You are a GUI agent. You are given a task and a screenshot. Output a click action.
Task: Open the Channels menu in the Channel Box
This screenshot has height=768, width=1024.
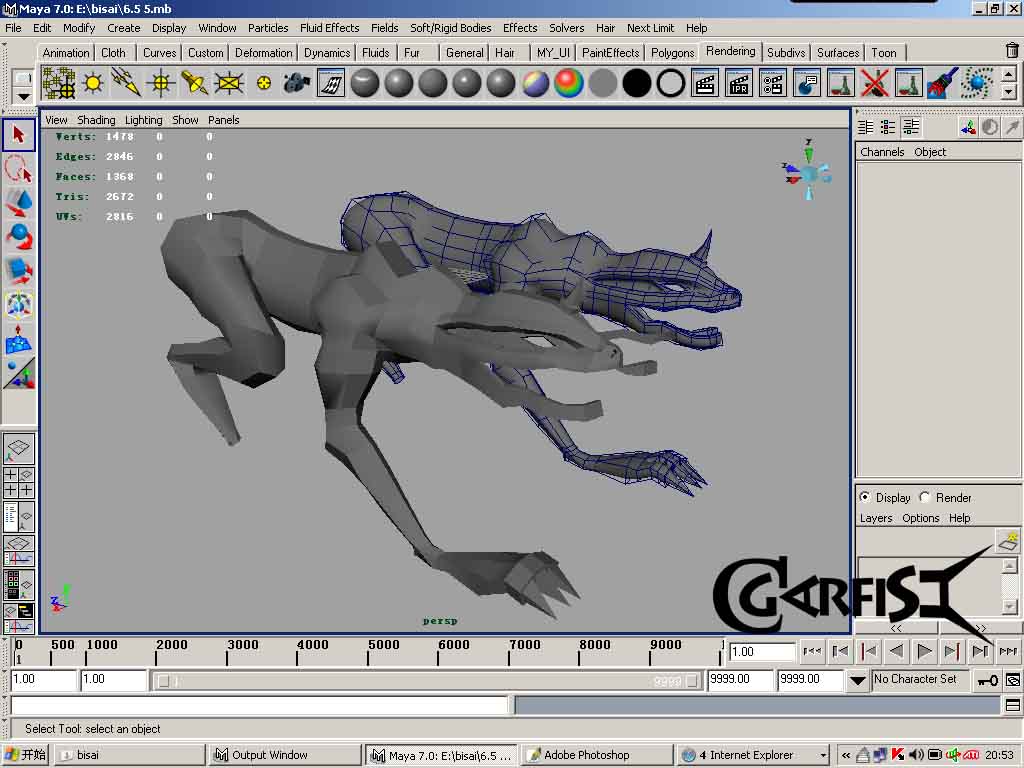[882, 152]
